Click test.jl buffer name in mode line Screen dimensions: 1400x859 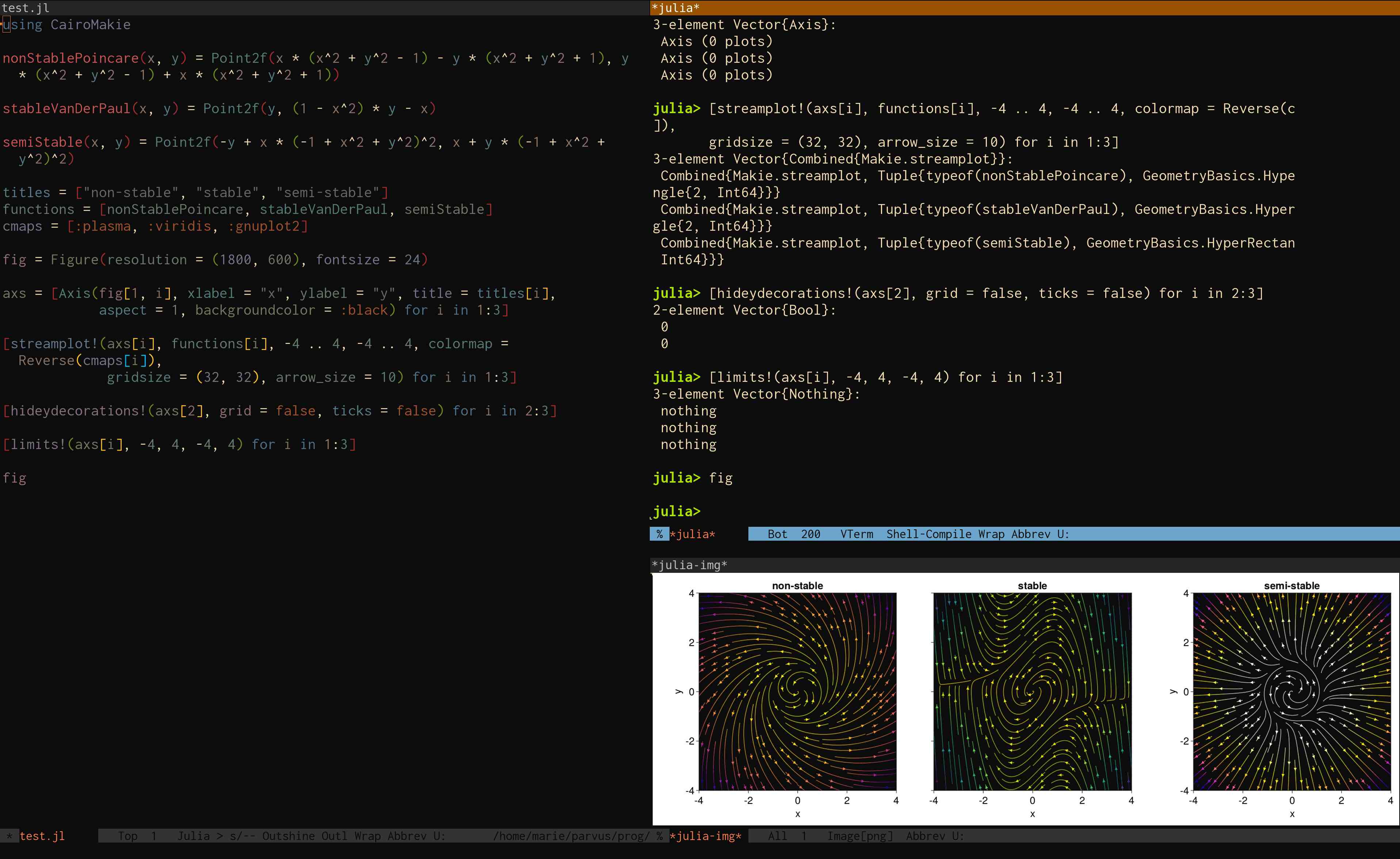[x=42, y=836]
